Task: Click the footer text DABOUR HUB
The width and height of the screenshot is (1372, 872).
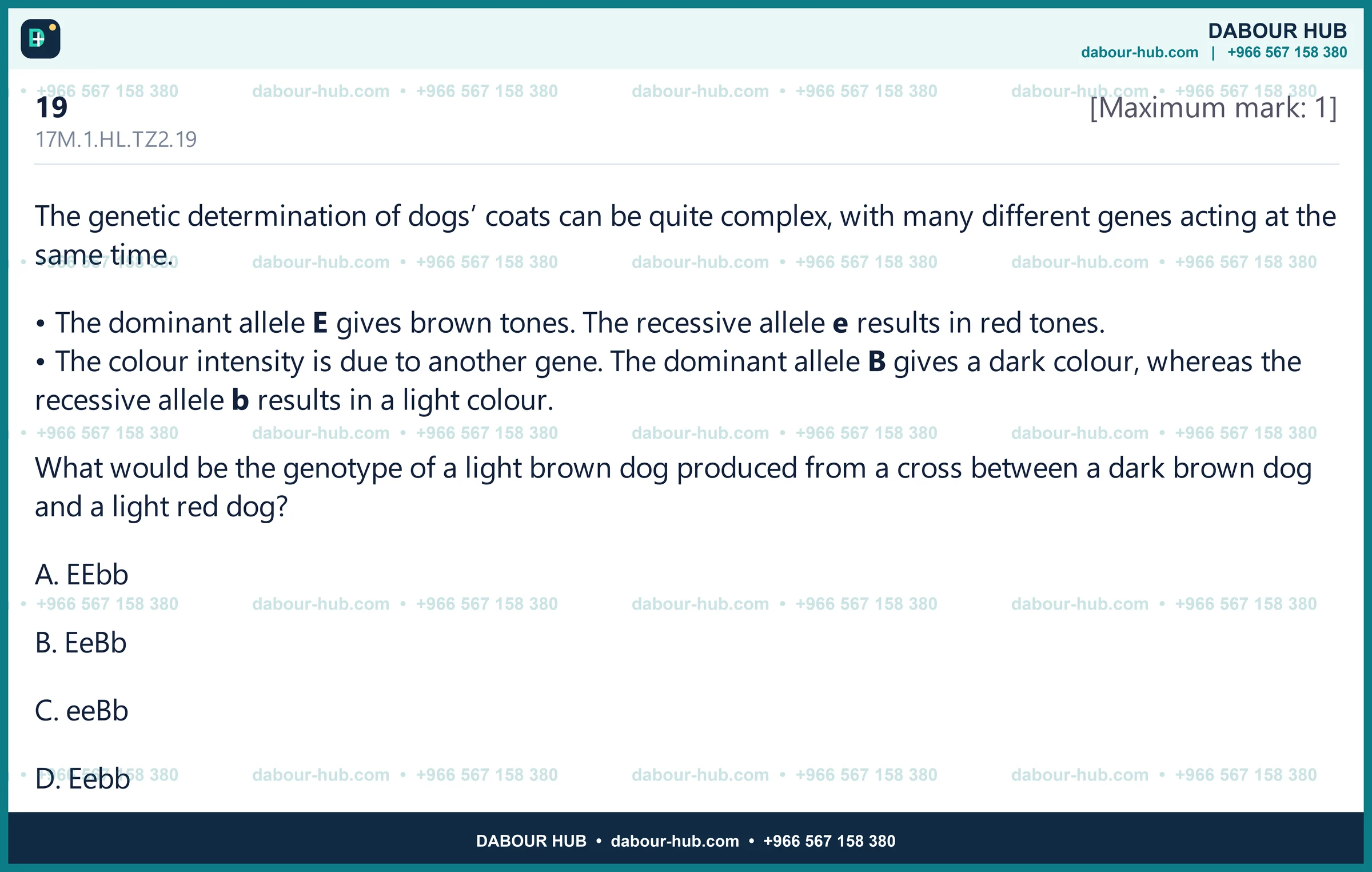Action: (x=531, y=841)
